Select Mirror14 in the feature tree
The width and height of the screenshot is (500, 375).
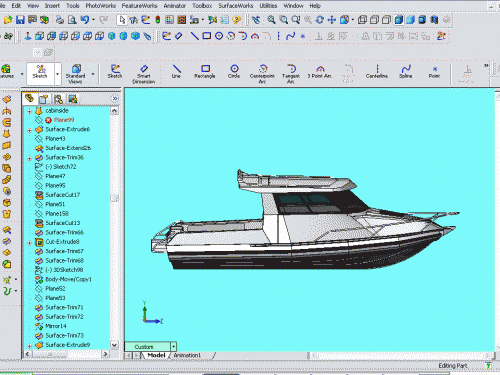point(56,326)
